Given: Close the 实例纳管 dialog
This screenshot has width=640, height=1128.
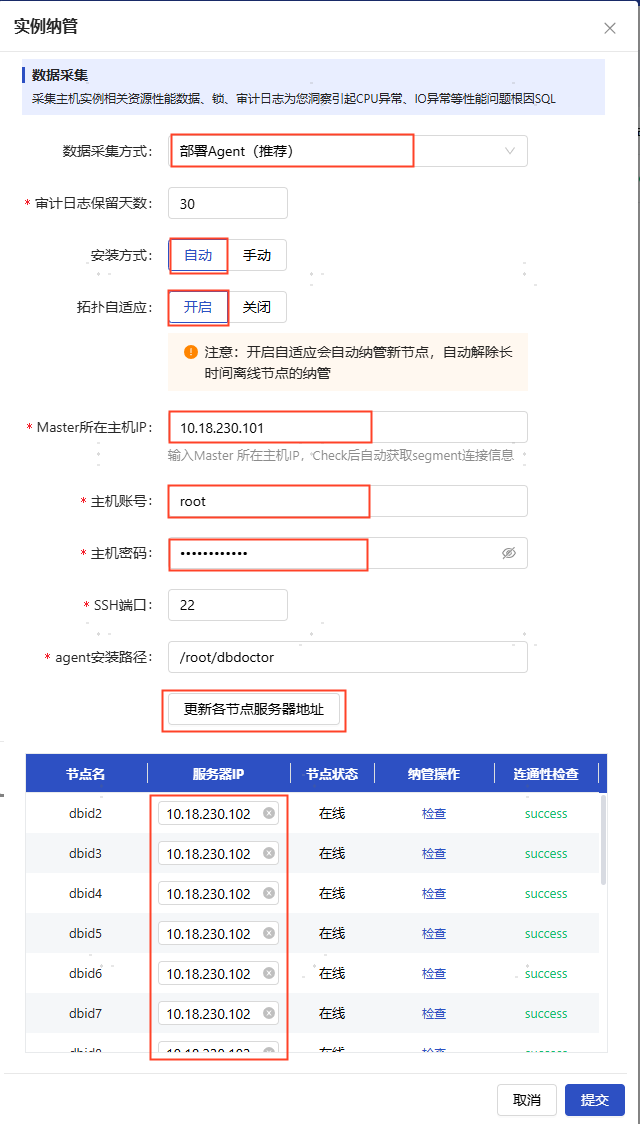Looking at the screenshot, I should [610, 28].
